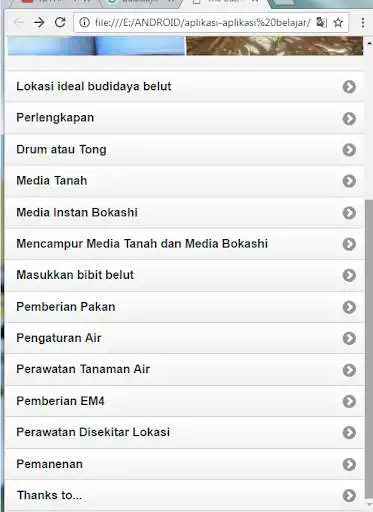Open Lokasi ideal budidaya belut item
This screenshot has height=512, width=373.
click(185, 86)
